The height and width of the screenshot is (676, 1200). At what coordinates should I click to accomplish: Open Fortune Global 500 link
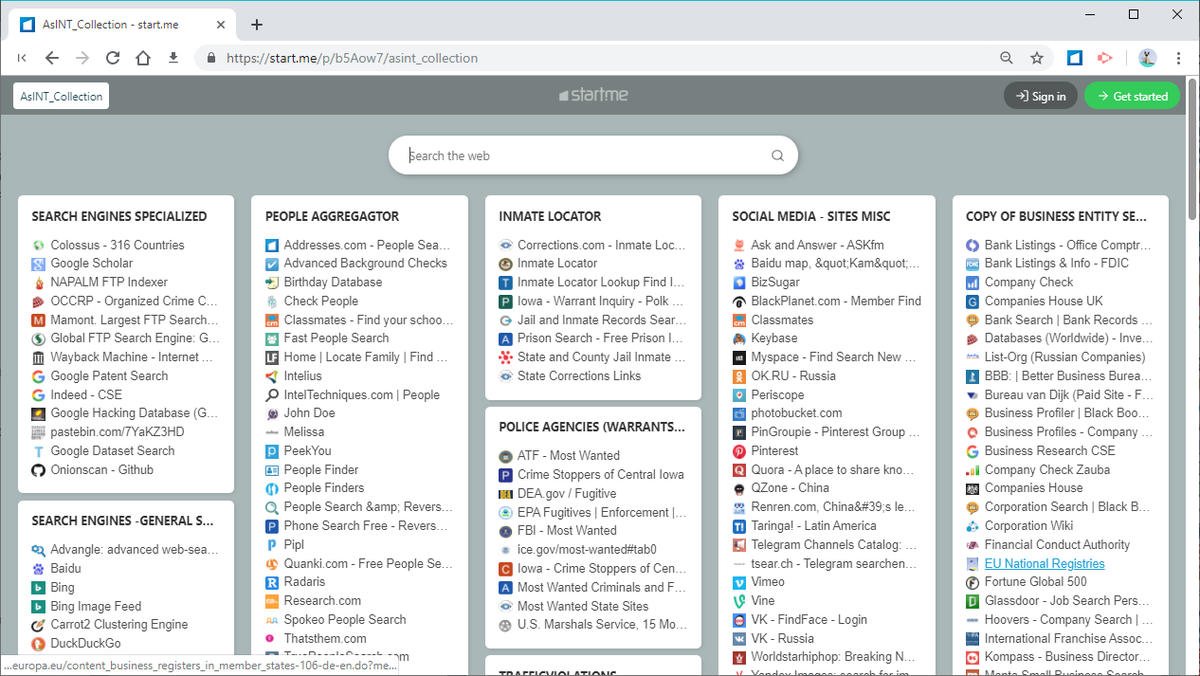click(x=1036, y=582)
